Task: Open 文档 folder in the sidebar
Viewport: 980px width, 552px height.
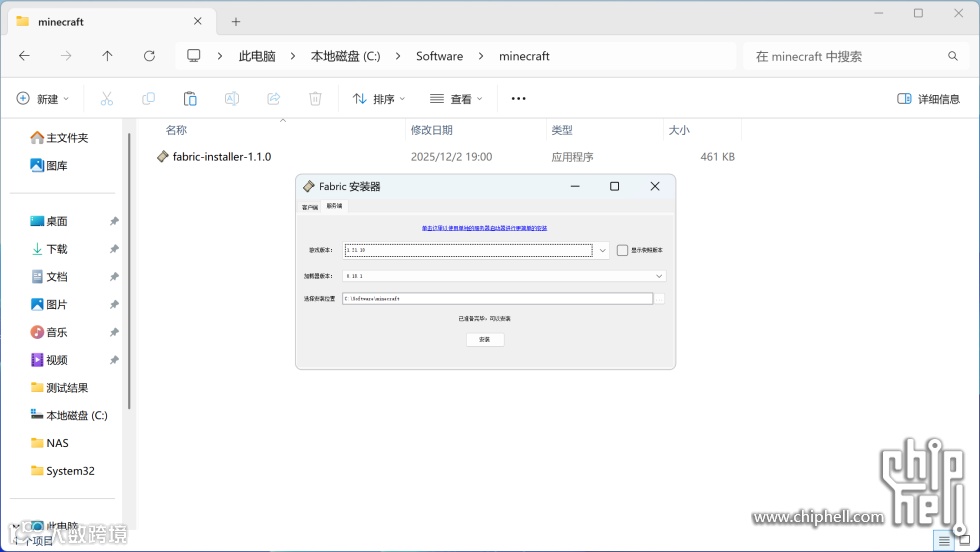Action: pyautogui.click(x=49, y=276)
